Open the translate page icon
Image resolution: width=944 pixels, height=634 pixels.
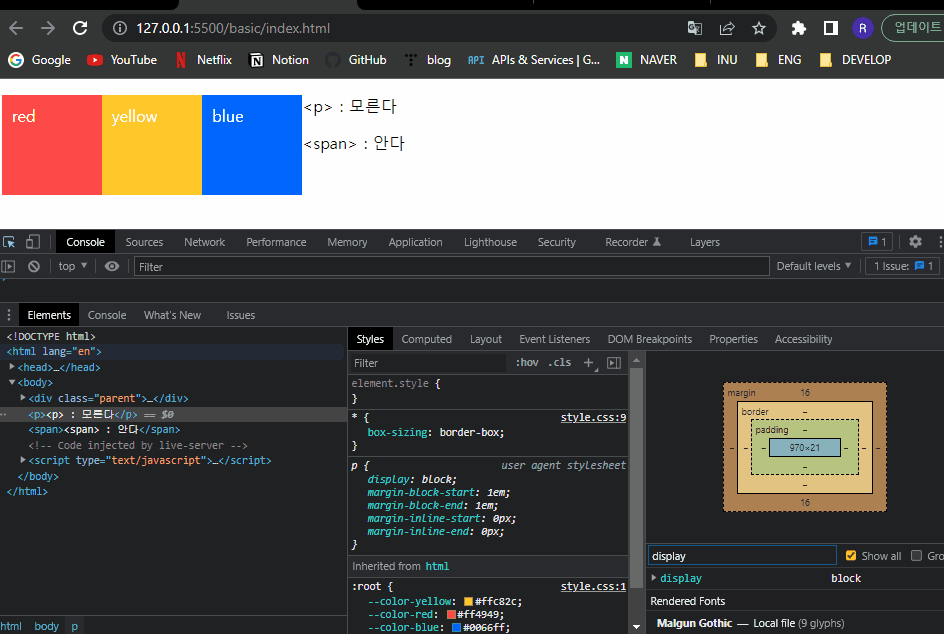point(695,28)
